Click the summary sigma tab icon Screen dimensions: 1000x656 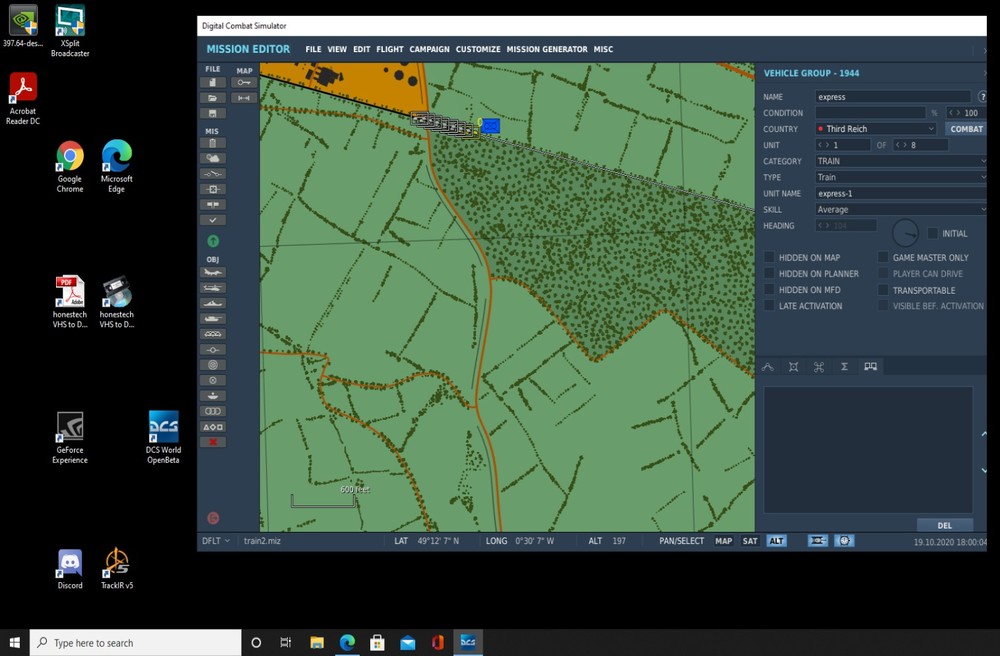(844, 367)
